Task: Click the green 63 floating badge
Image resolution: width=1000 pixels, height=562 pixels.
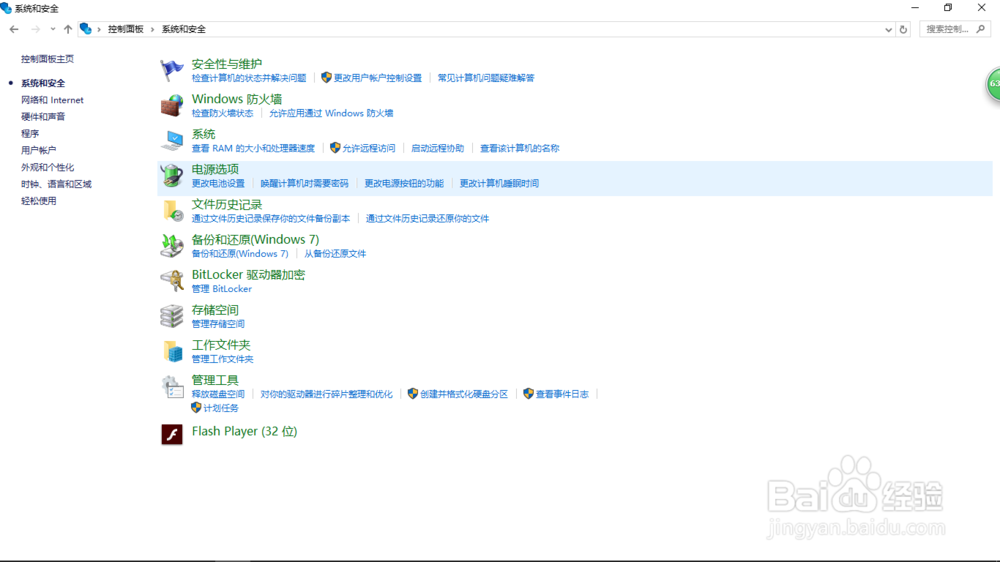Action: tap(994, 84)
